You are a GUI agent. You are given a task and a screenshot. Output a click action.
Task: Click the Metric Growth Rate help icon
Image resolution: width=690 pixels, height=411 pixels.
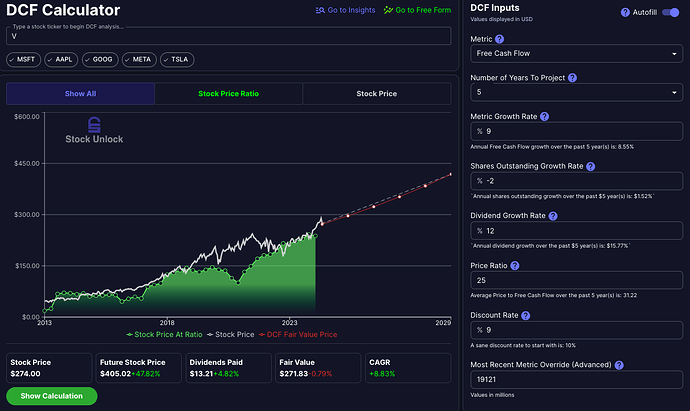coord(544,117)
